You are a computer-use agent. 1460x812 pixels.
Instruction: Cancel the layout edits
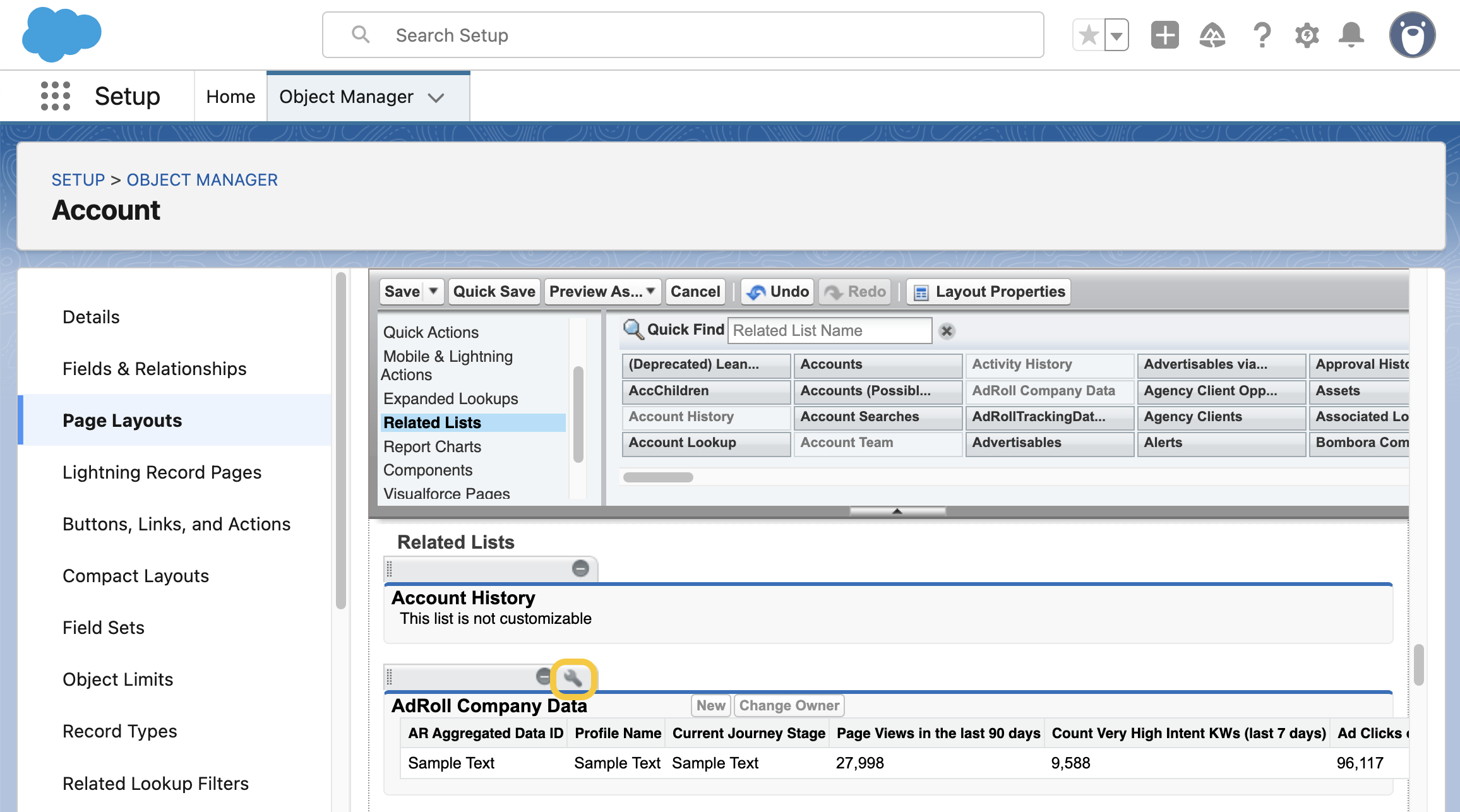[x=695, y=292]
